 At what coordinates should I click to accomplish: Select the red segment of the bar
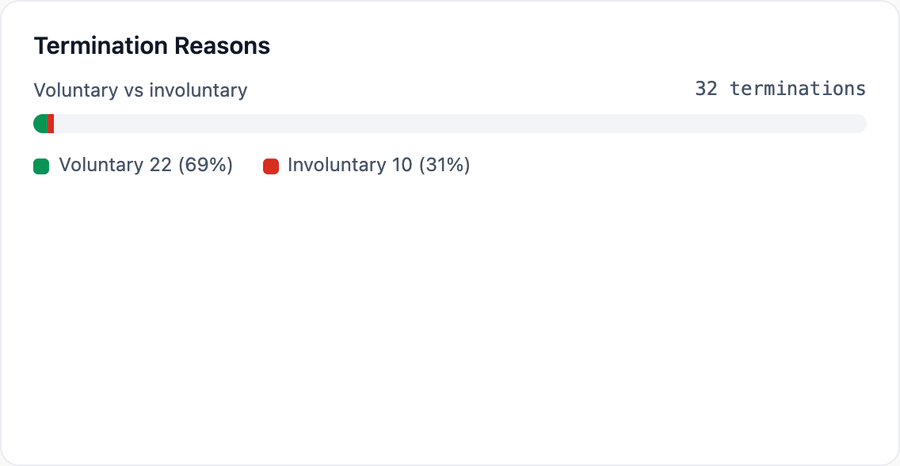click(51, 123)
